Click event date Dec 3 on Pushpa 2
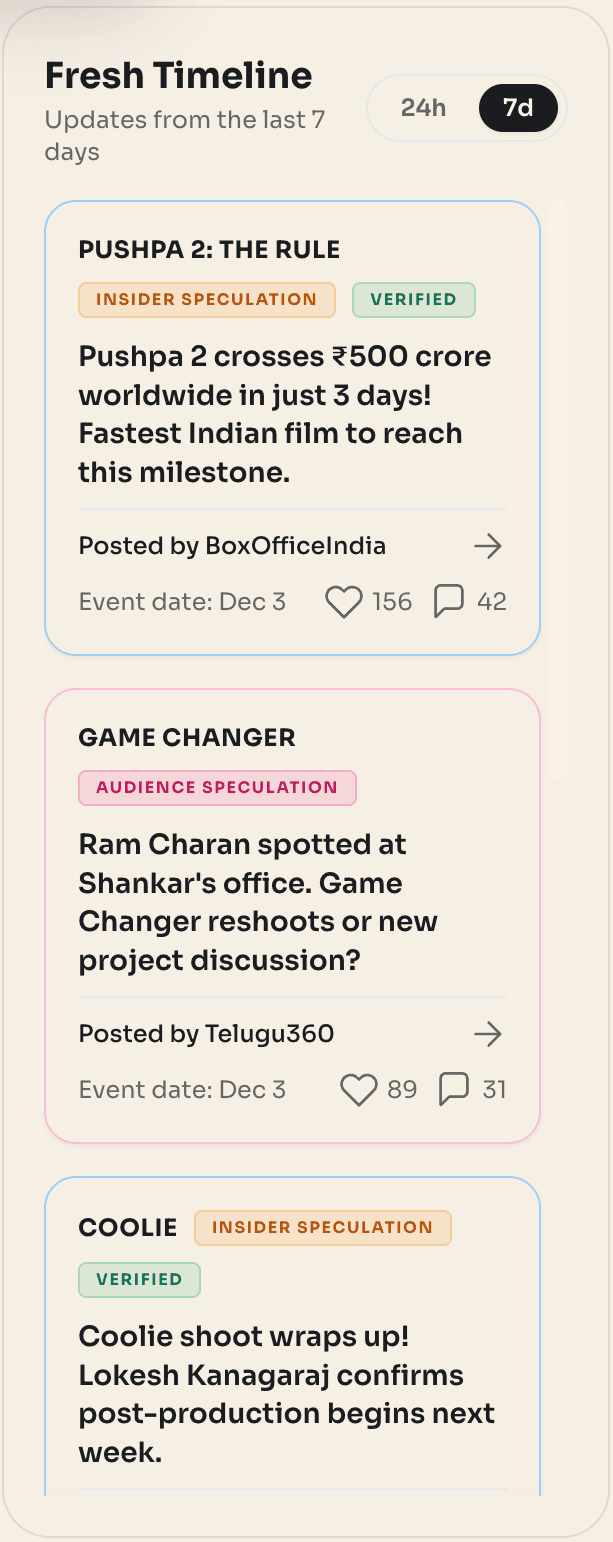 [x=182, y=601]
